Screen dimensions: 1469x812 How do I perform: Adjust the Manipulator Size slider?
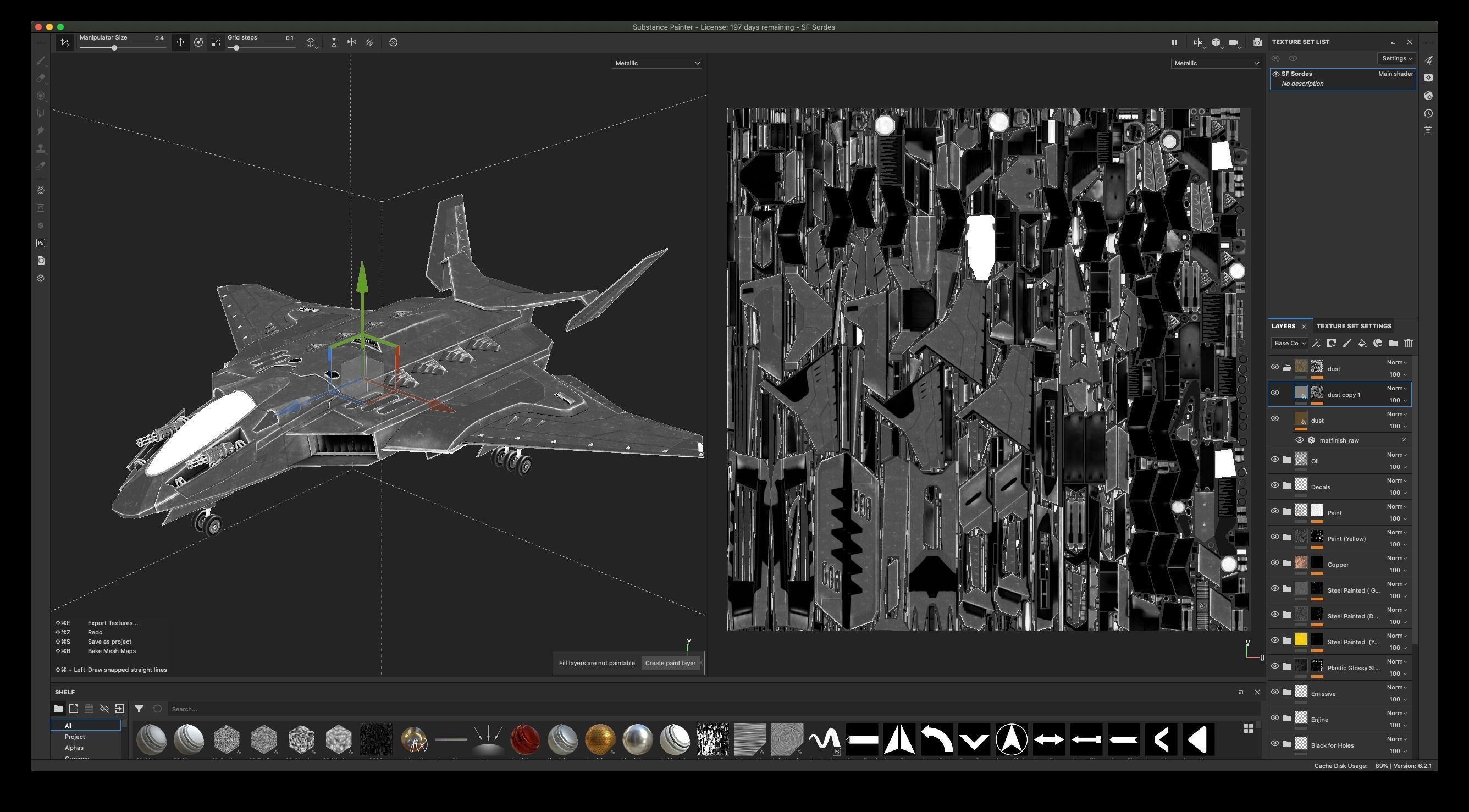coord(123,48)
